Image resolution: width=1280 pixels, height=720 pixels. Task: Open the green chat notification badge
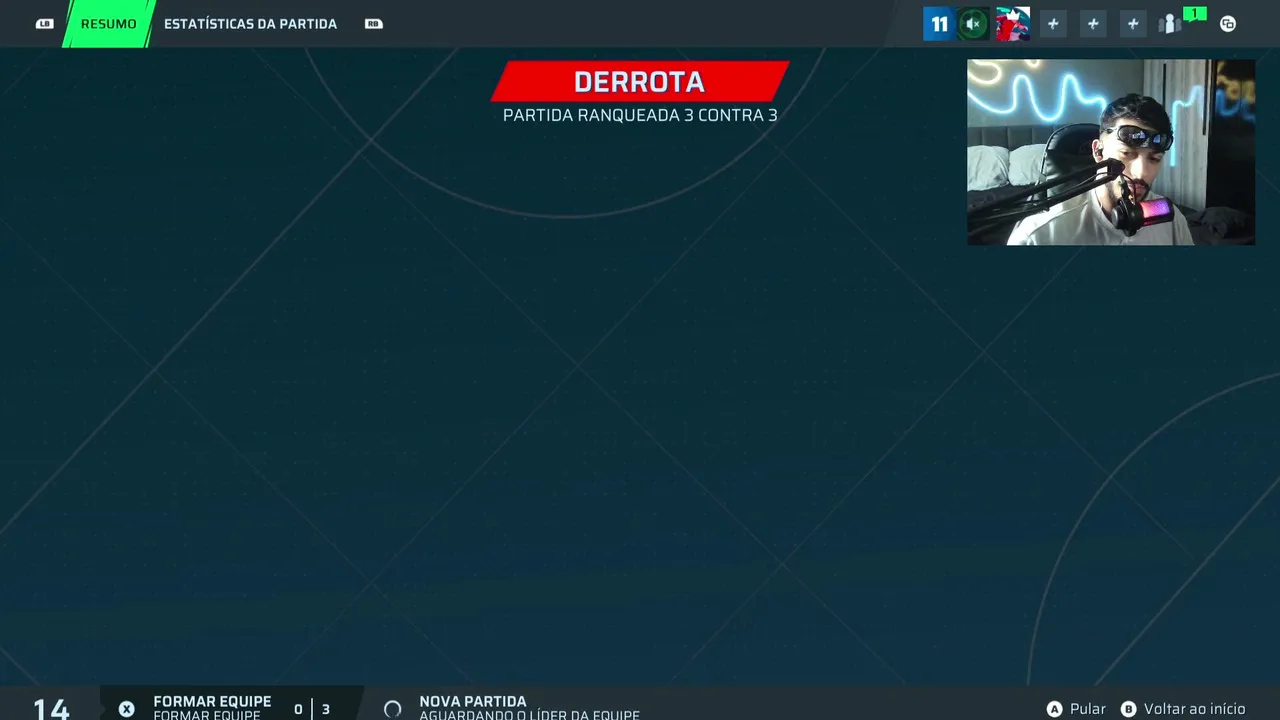1194,13
